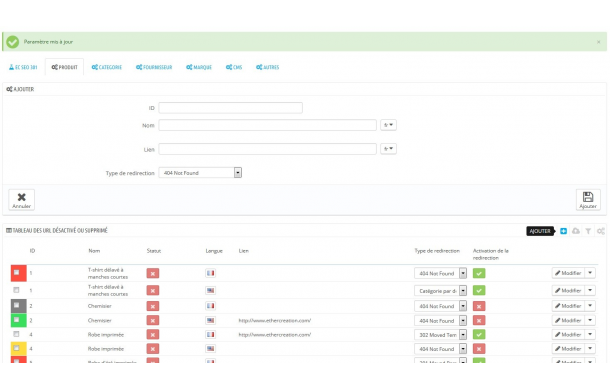The height and width of the screenshot is (390, 610).
Task: Click the 'Type de redirection' column header
Action: coord(437,251)
